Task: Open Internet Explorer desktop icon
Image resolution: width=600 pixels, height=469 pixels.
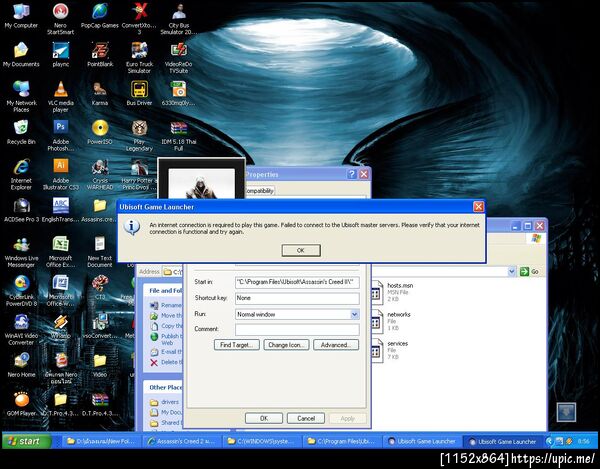Action: click(21, 174)
